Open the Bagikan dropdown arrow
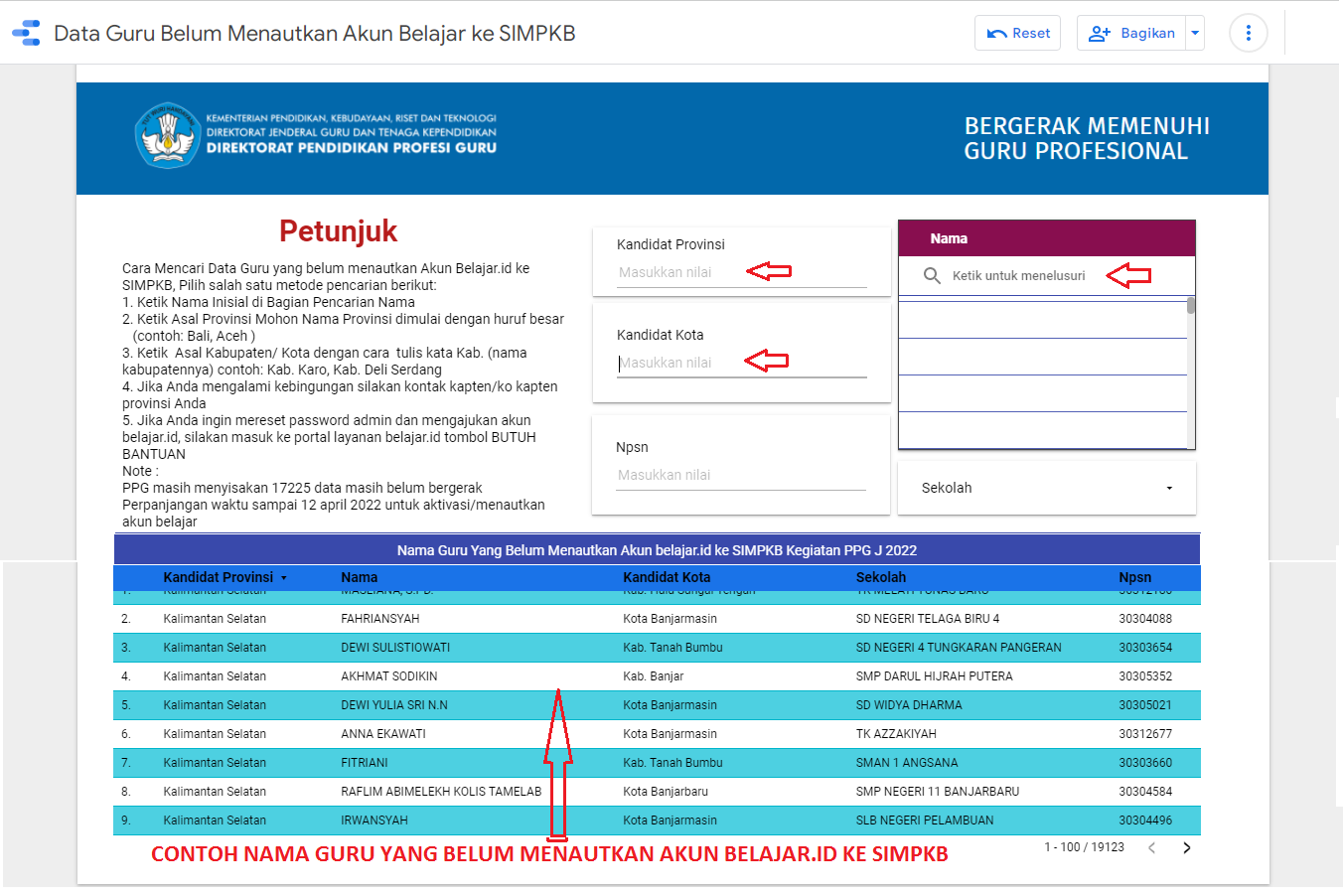 (1195, 33)
